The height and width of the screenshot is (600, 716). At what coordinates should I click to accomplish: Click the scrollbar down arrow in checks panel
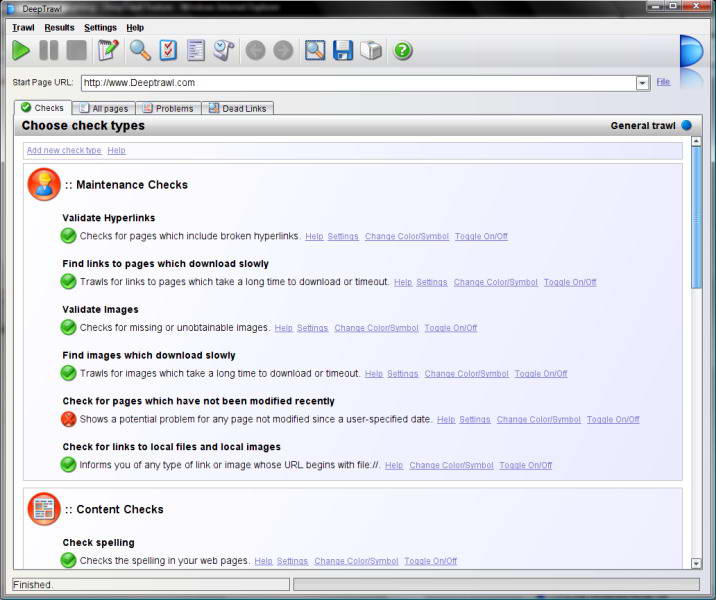696,563
